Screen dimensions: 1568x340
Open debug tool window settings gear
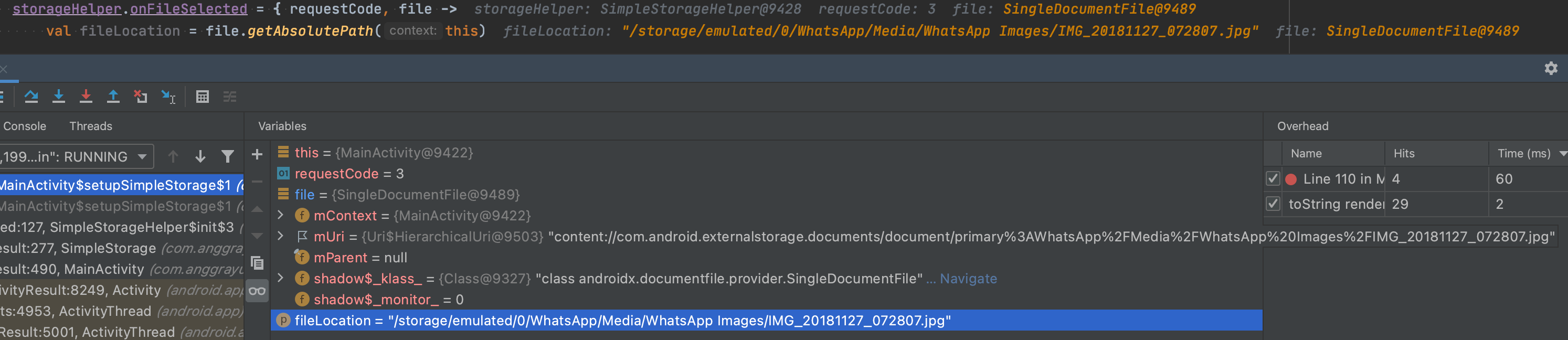tap(1551, 68)
